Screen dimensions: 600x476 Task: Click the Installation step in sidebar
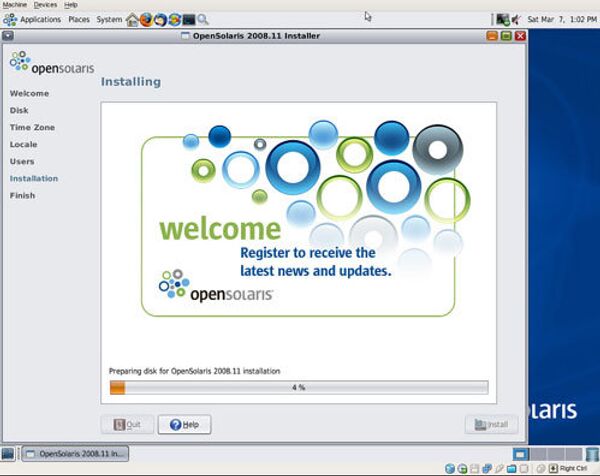coord(34,178)
